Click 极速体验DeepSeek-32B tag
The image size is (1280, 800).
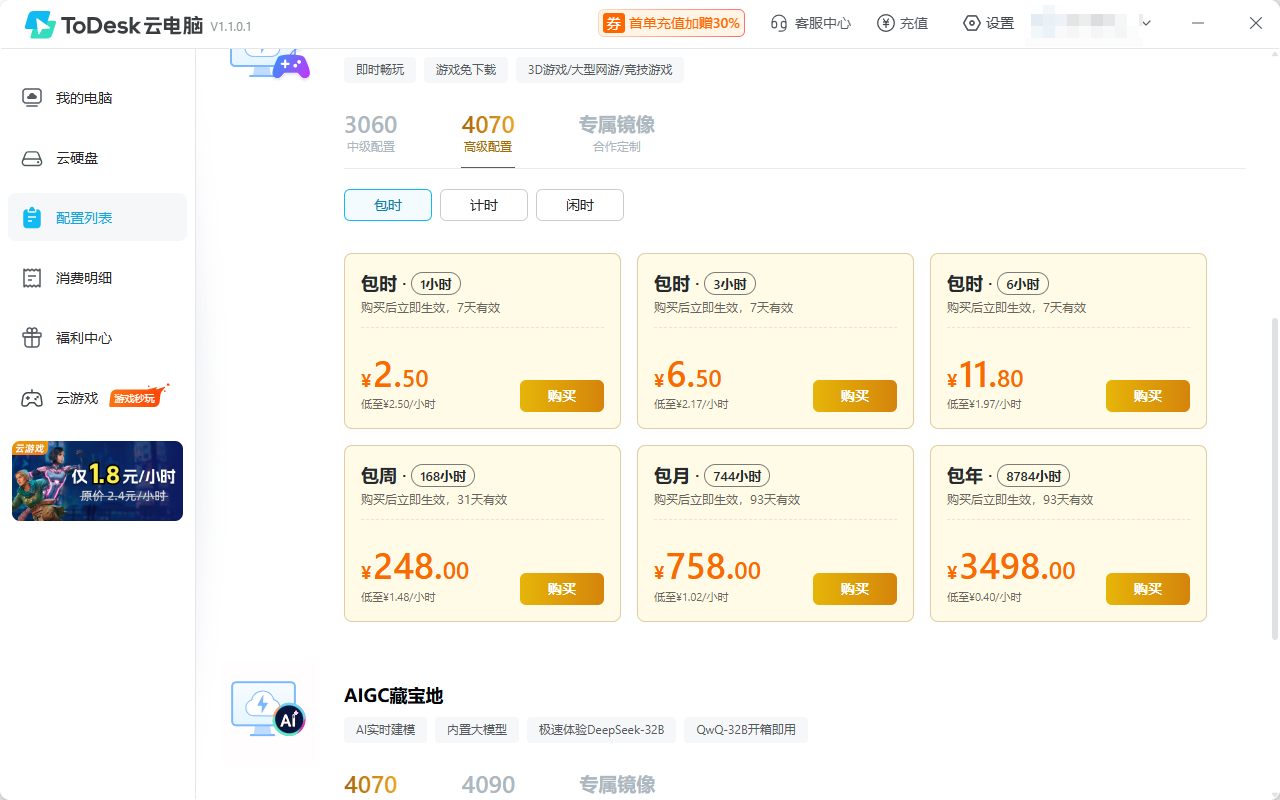click(602, 729)
